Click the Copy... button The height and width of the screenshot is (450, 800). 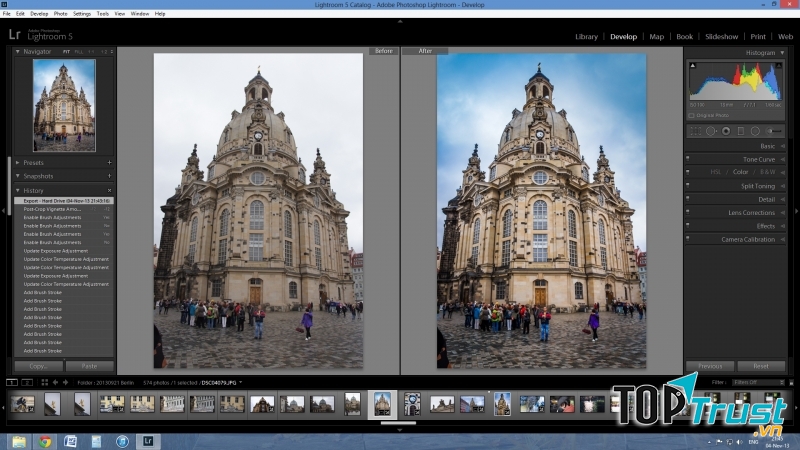(x=39, y=366)
